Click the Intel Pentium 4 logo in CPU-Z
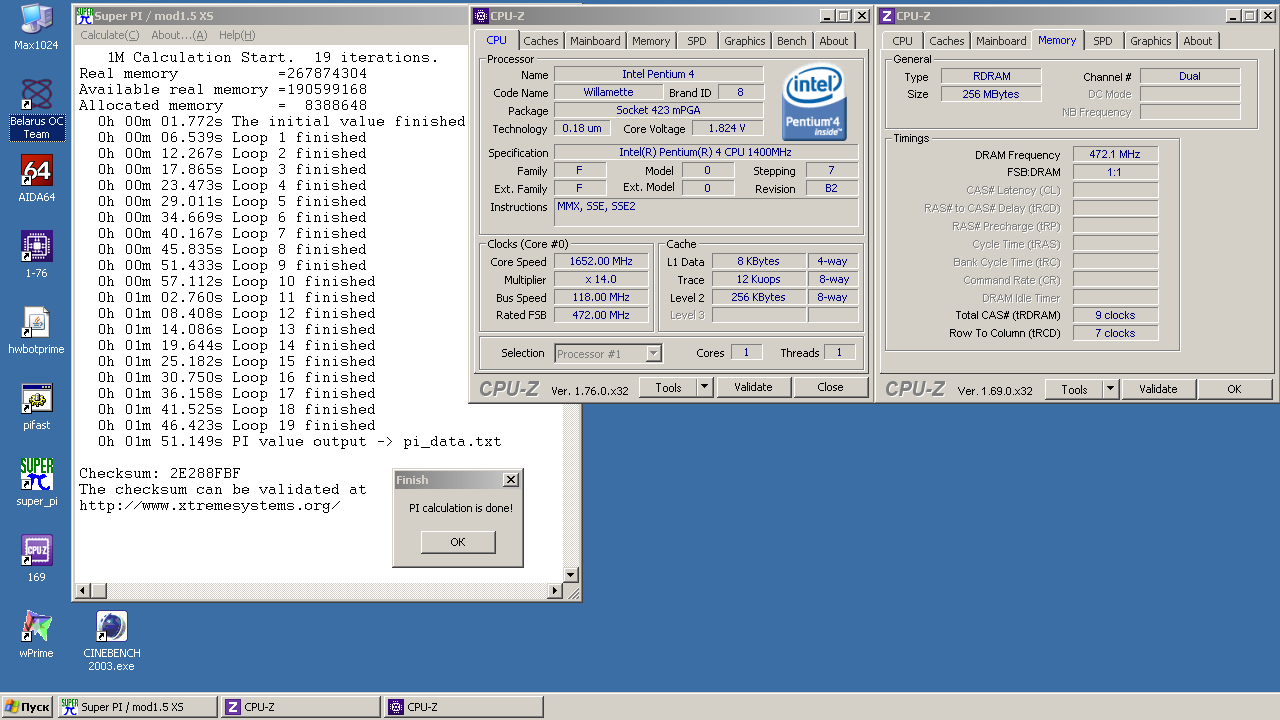This screenshot has height=720, width=1280. click(814, 103)
